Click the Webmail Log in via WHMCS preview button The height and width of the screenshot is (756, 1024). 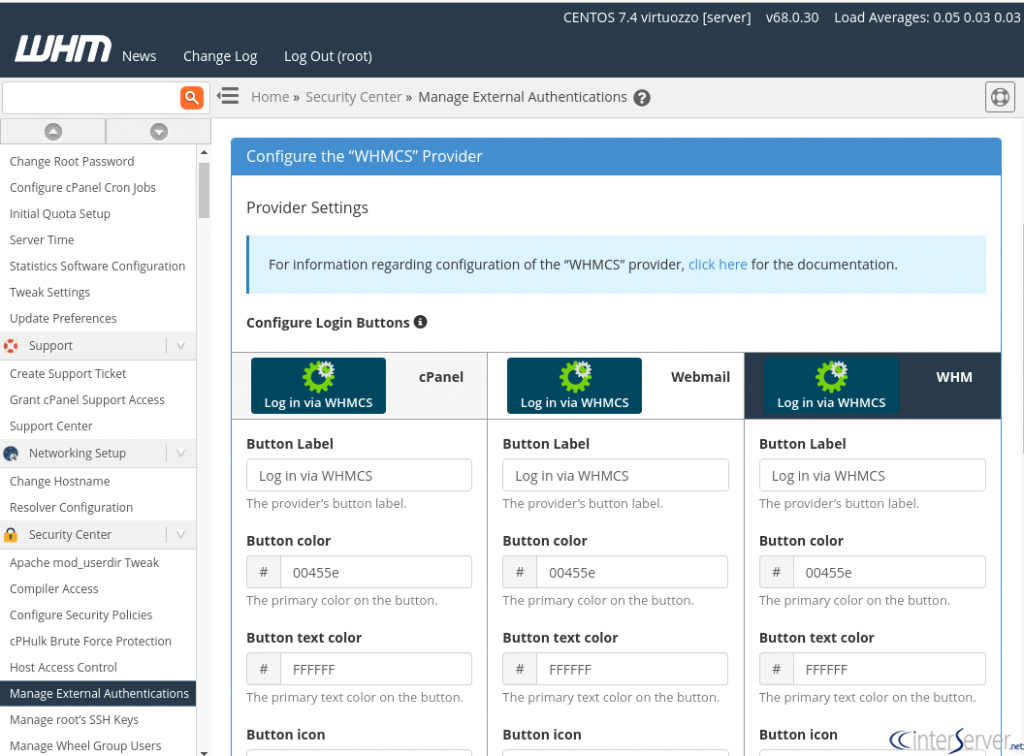[575, 386]
